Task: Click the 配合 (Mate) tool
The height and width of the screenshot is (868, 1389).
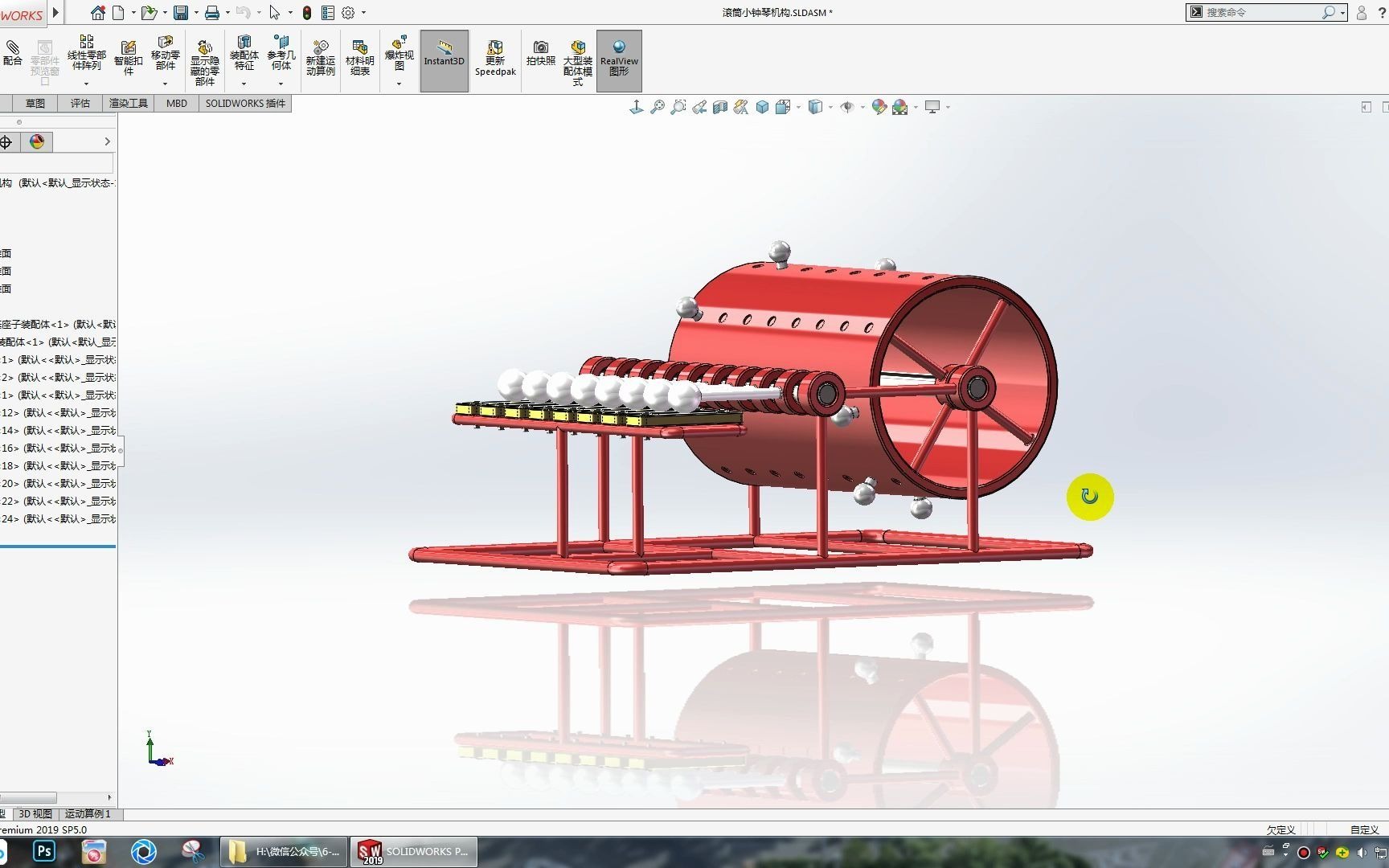Action: (13, 53)
